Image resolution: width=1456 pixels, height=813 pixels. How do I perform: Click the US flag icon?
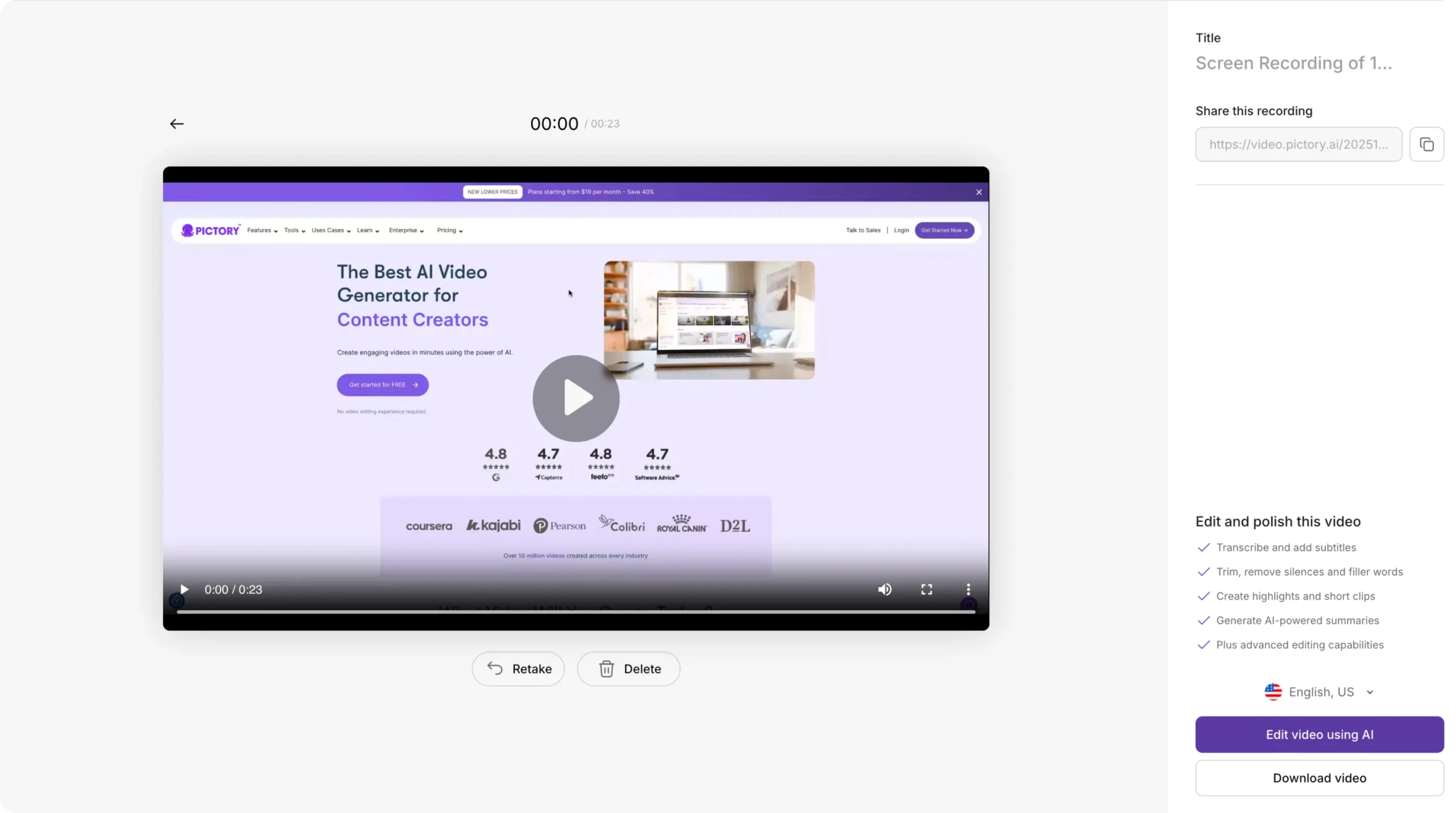[1273, 692]
